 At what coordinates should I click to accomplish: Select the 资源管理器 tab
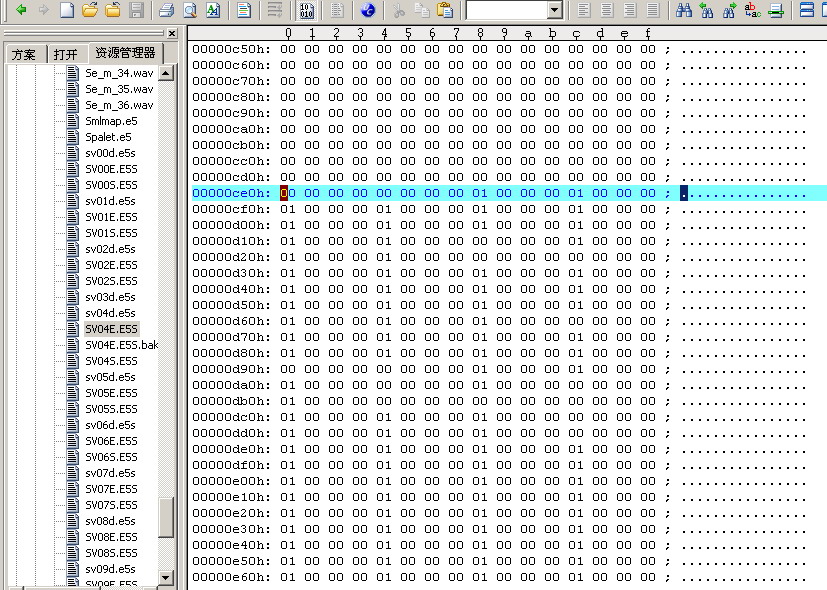[124, 53]
